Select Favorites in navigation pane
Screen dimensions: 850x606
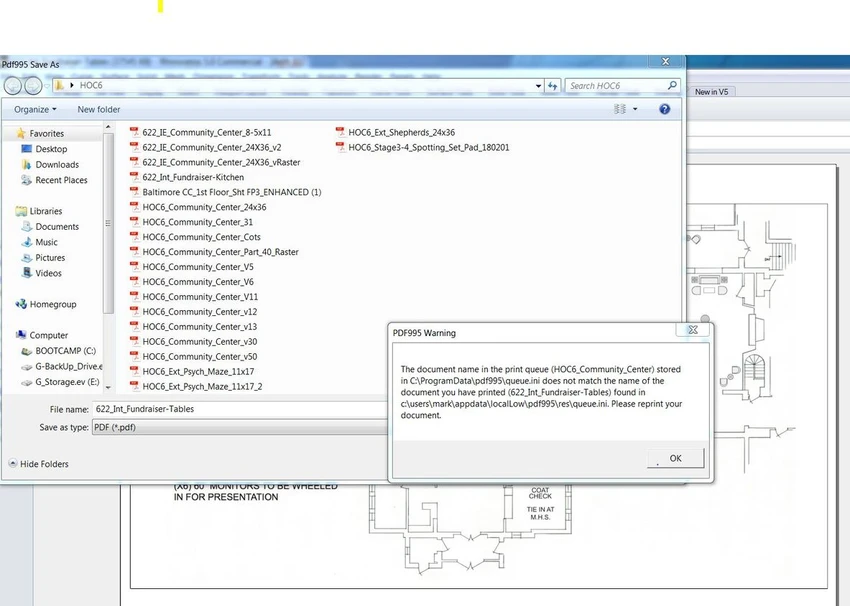pos(47,133)
